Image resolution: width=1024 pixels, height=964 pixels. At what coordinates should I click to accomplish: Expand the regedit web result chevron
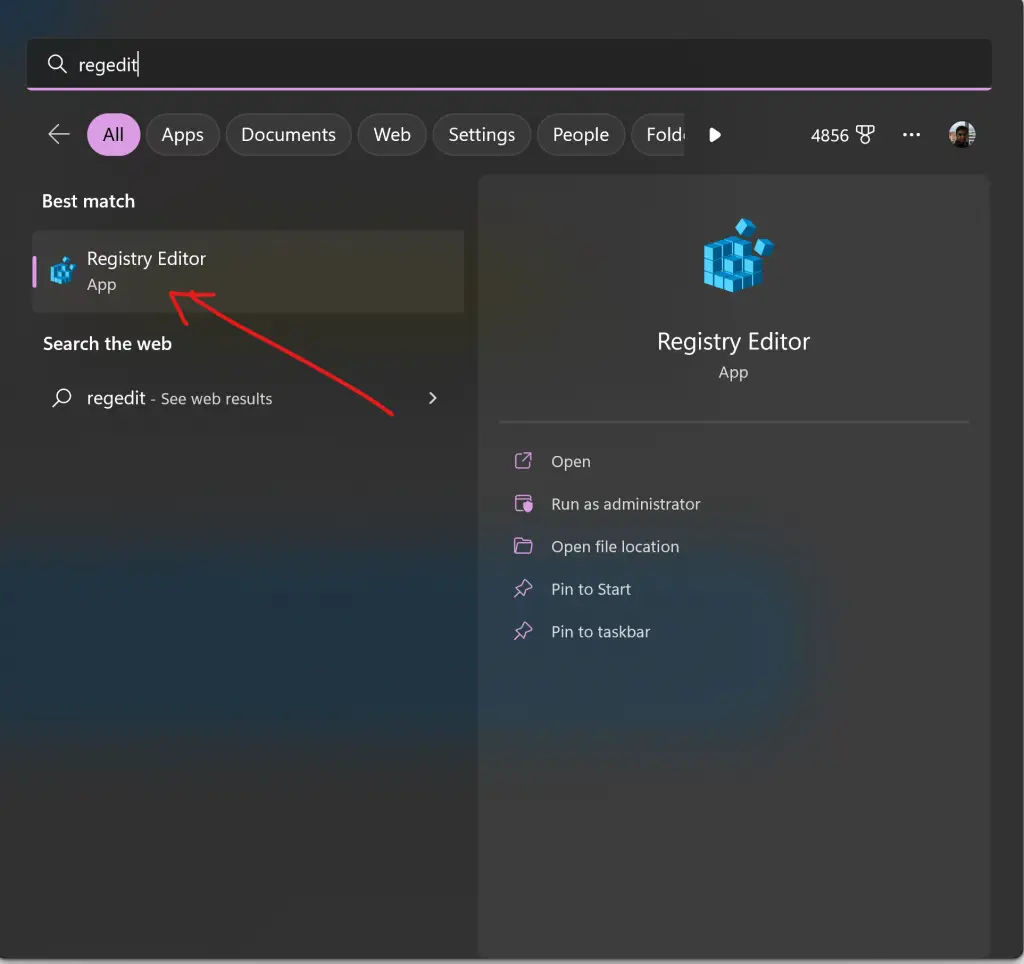point(432,398)
